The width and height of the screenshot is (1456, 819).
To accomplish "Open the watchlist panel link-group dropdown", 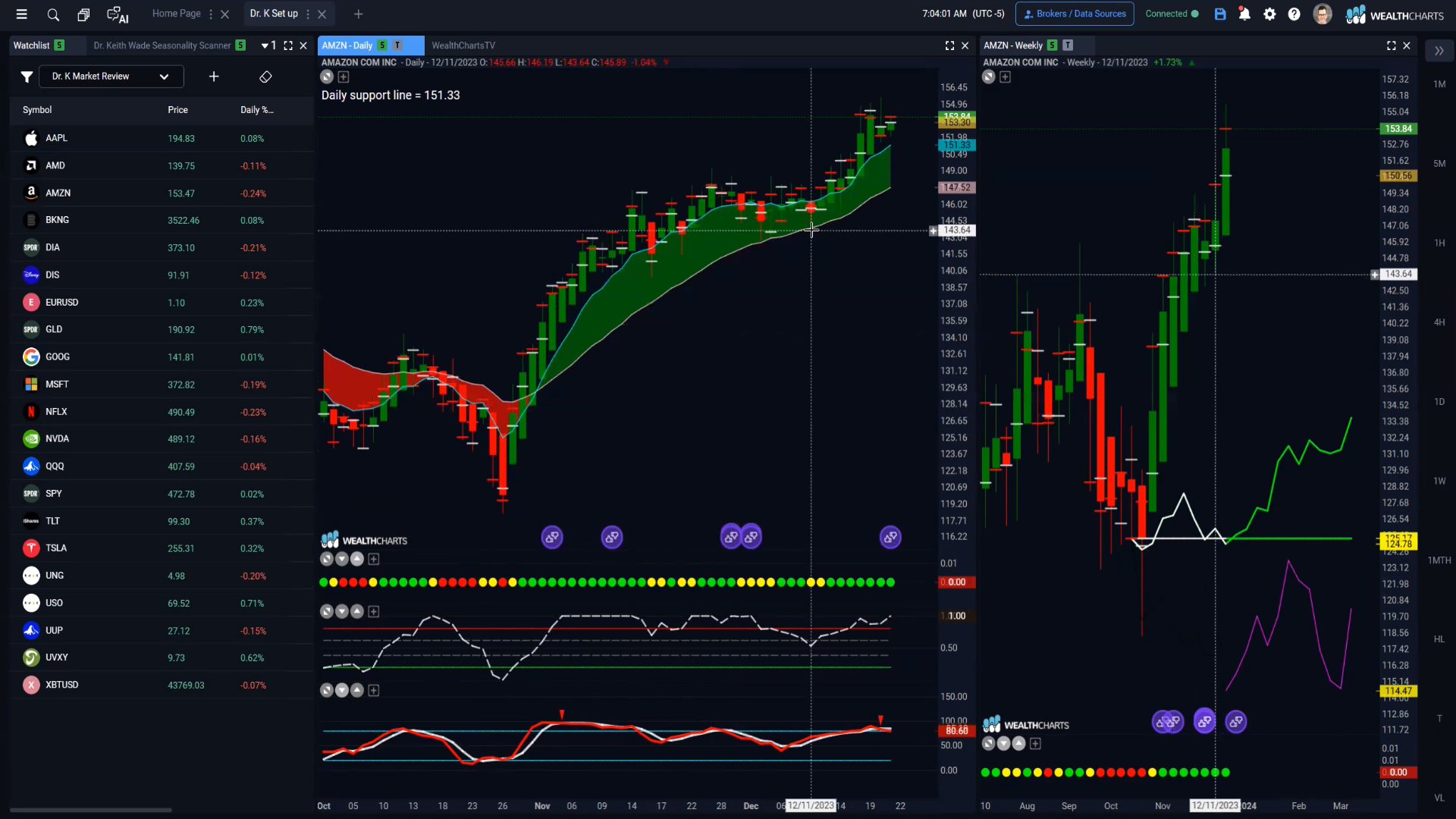I will tap(268, 45).
